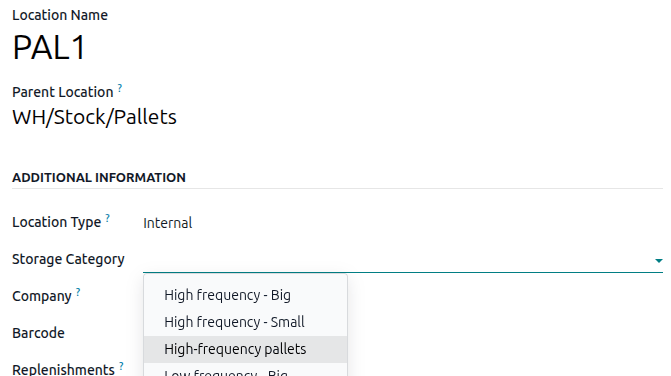
Task: Open the WH/Stock/Pallets parent location field
Action: click(94, 117)
